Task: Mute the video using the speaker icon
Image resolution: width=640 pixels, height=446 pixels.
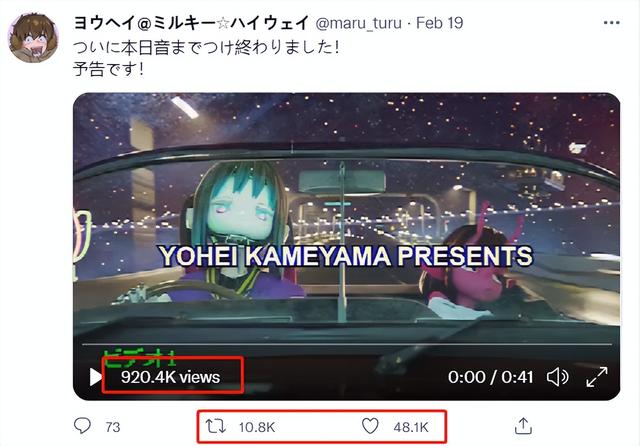Action: [557, 377]
